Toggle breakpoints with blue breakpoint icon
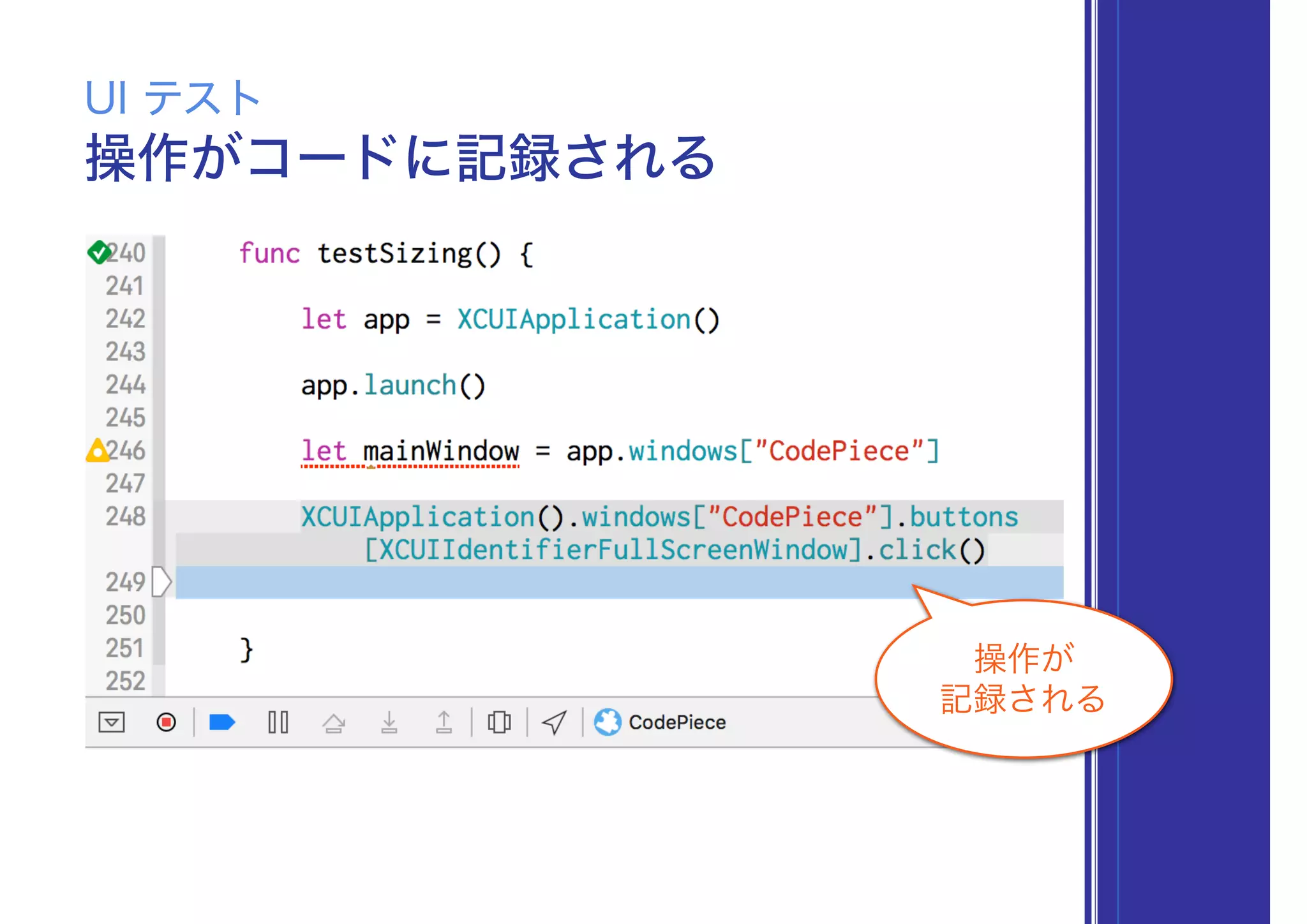The width and height of the screenshot is (1307, 924). (222, 722)
